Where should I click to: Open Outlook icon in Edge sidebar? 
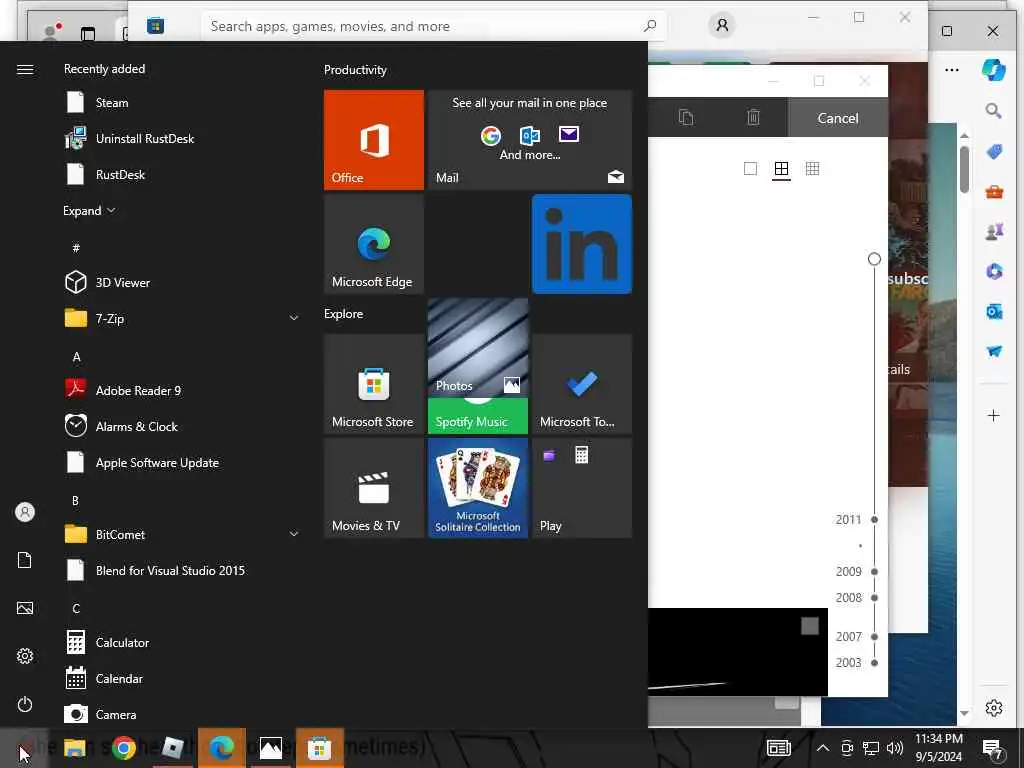tap(994, 312)
